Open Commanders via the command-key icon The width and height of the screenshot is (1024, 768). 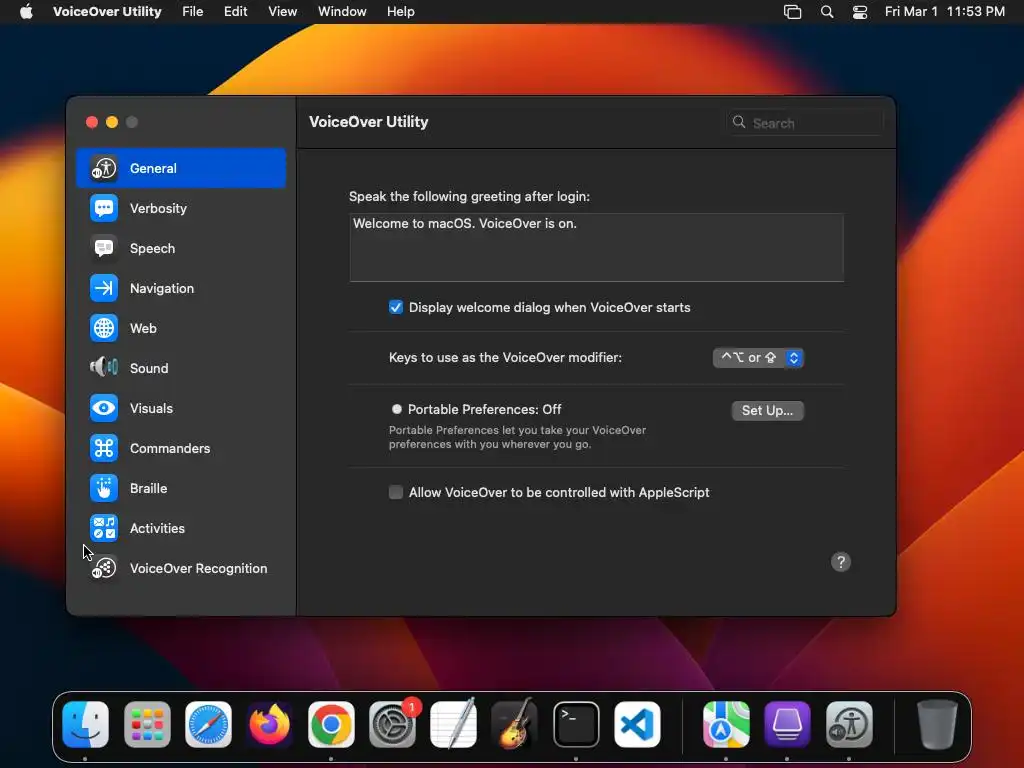coord(104,448)
